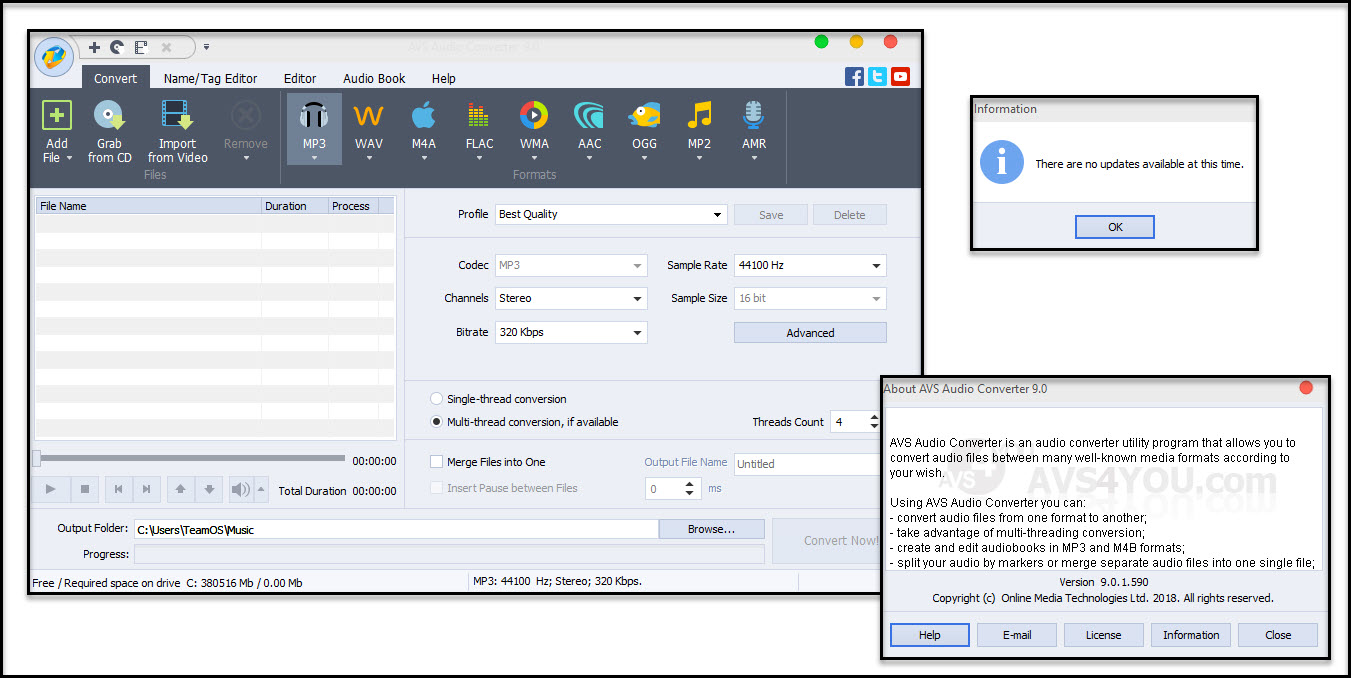Image resolution: width=1351 pixels, height=678 pixels.
Task: Click the Output File Name field showing Untitled
Action: coord(808,464)
